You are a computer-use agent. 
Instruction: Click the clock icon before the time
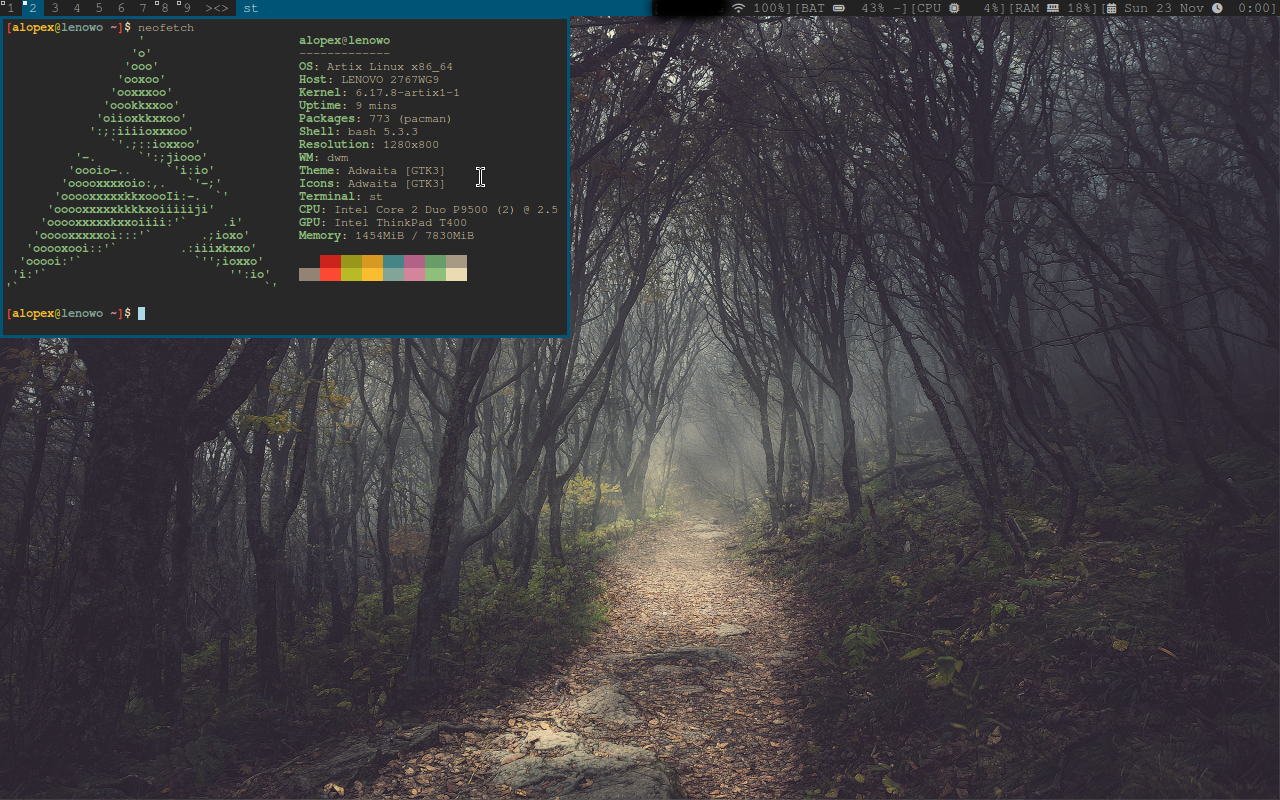[x=1217, y=8]
